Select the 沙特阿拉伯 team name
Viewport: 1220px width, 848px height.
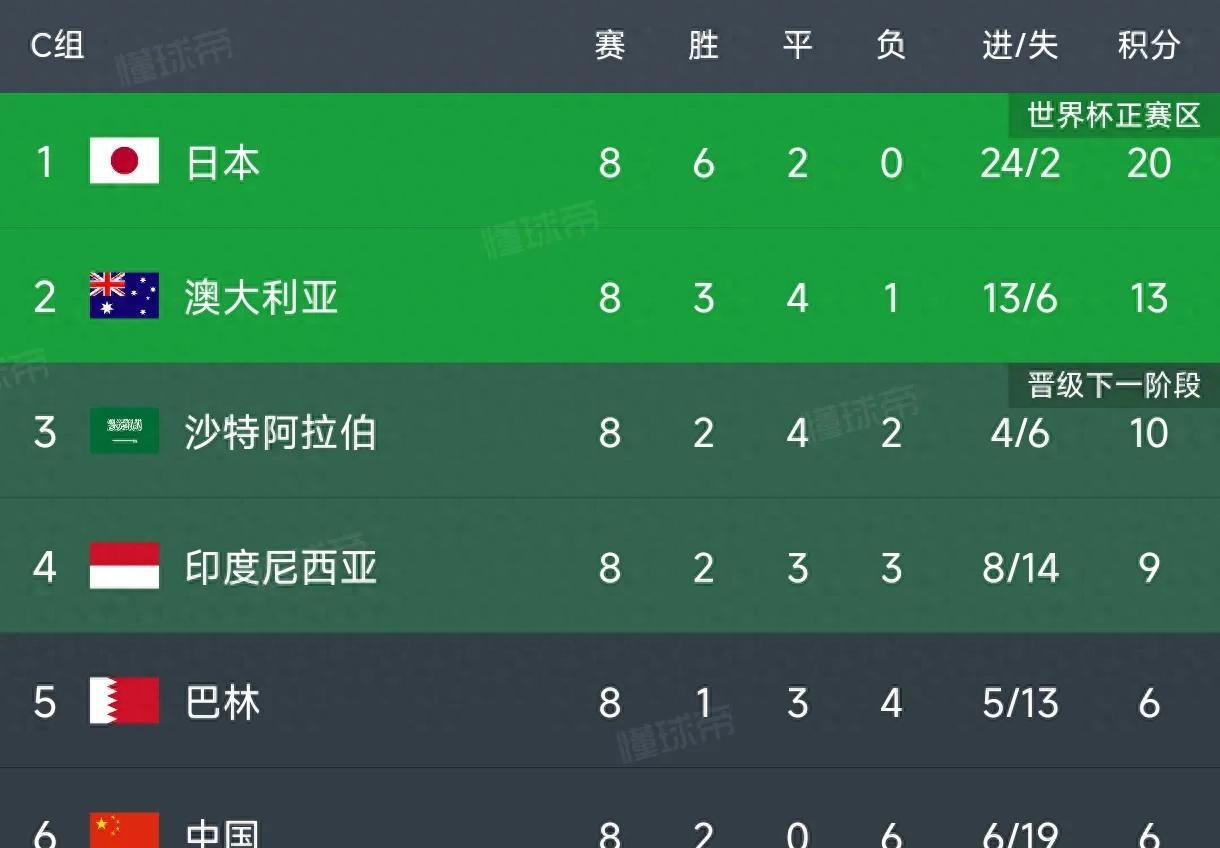(x=280, y=432)
